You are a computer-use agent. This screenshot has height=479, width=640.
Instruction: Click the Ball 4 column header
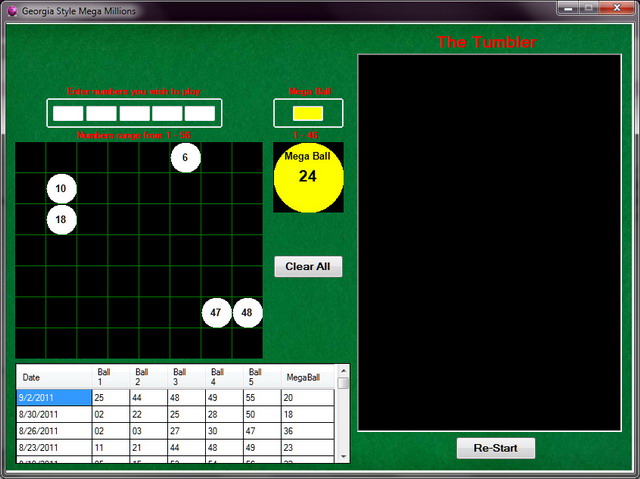[x=224, y=377]
